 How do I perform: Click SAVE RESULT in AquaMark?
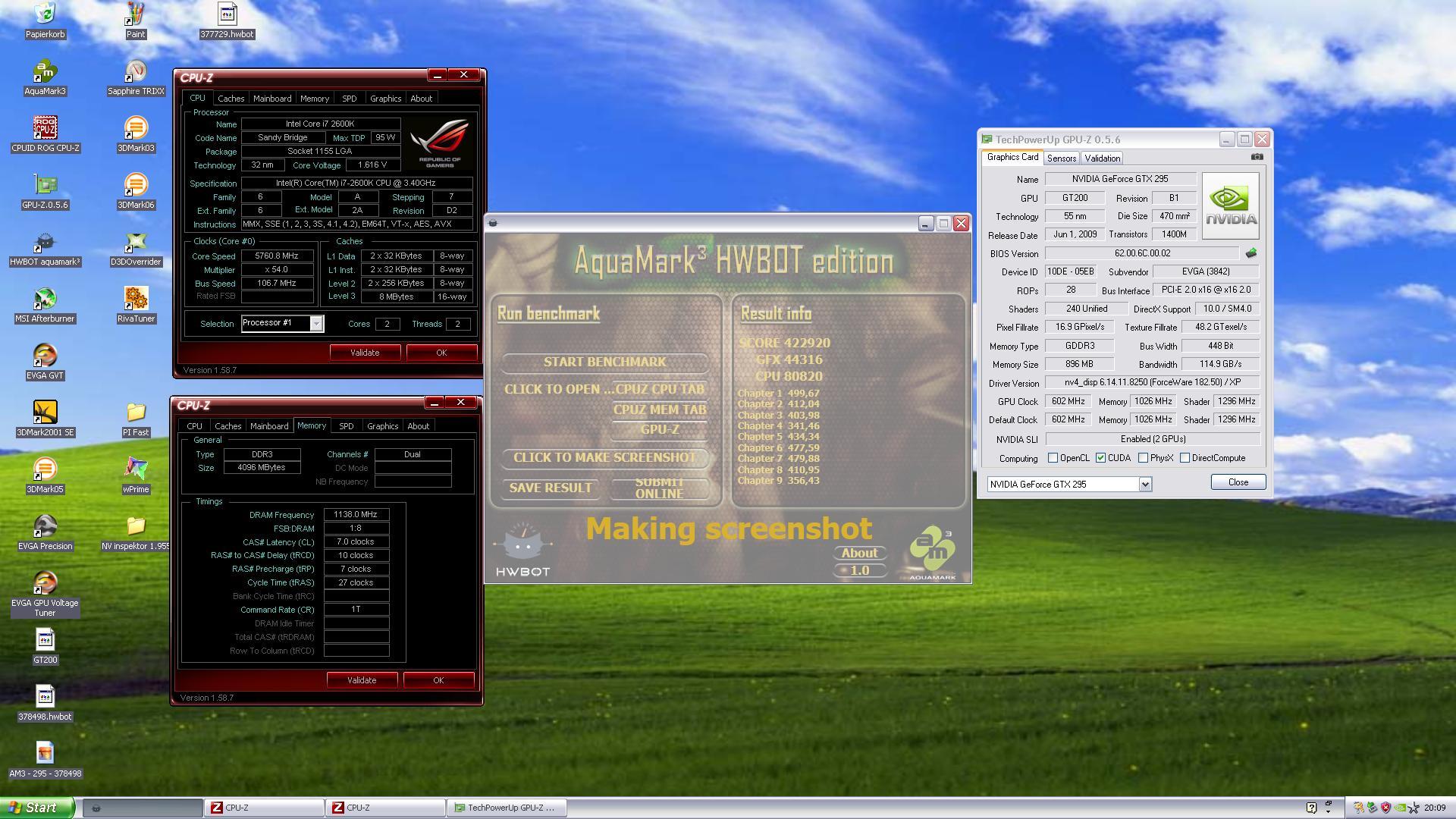pyautogui.click(x=551, y=488)
